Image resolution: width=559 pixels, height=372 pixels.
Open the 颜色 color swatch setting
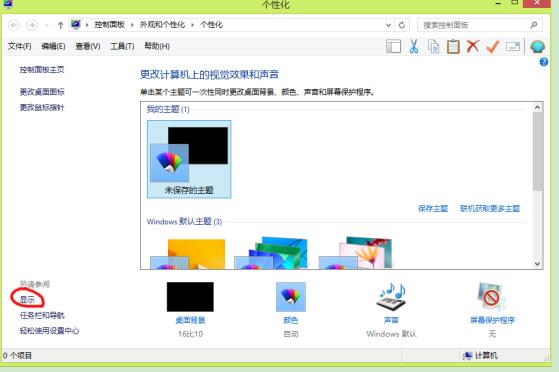pos(291,297)
